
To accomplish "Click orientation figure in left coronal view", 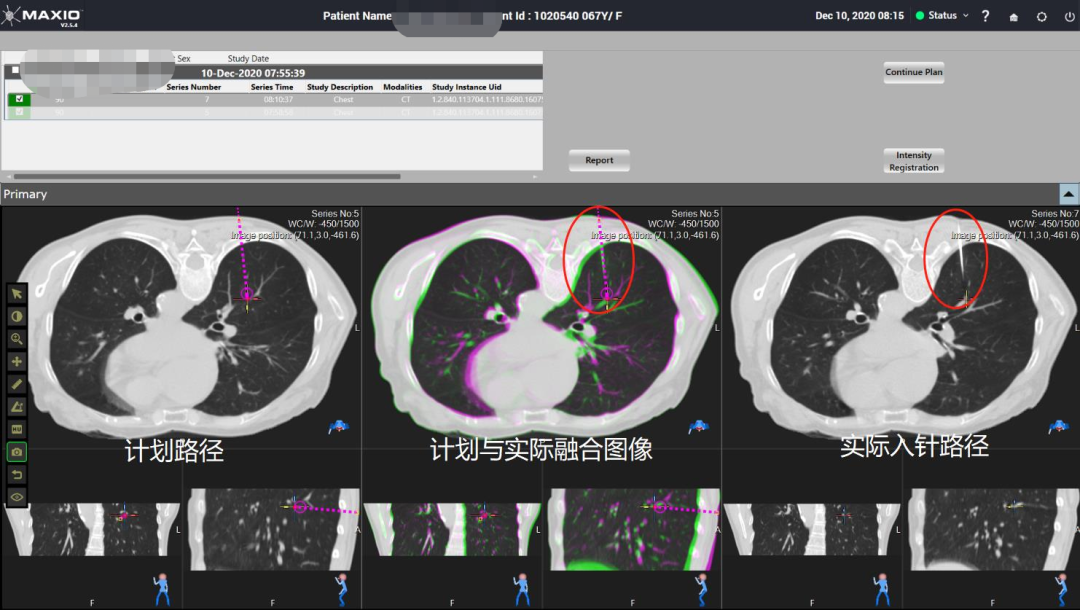I will (162, 589).
